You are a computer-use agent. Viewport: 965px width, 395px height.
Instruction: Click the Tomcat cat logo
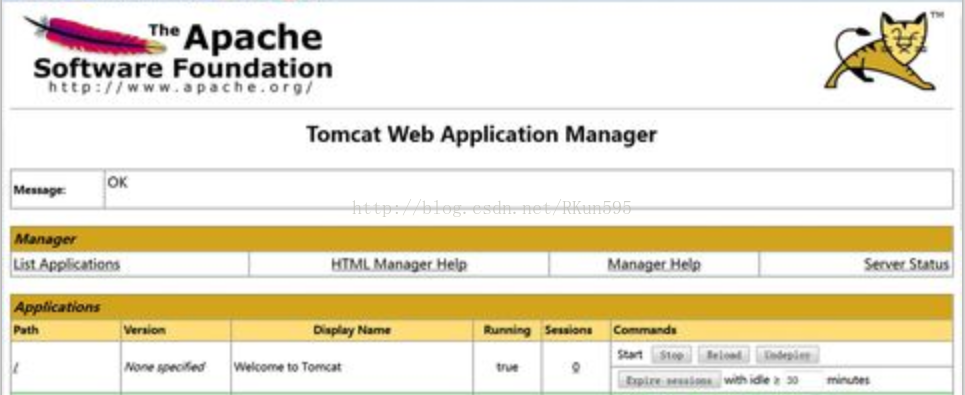tap(881, 51)
